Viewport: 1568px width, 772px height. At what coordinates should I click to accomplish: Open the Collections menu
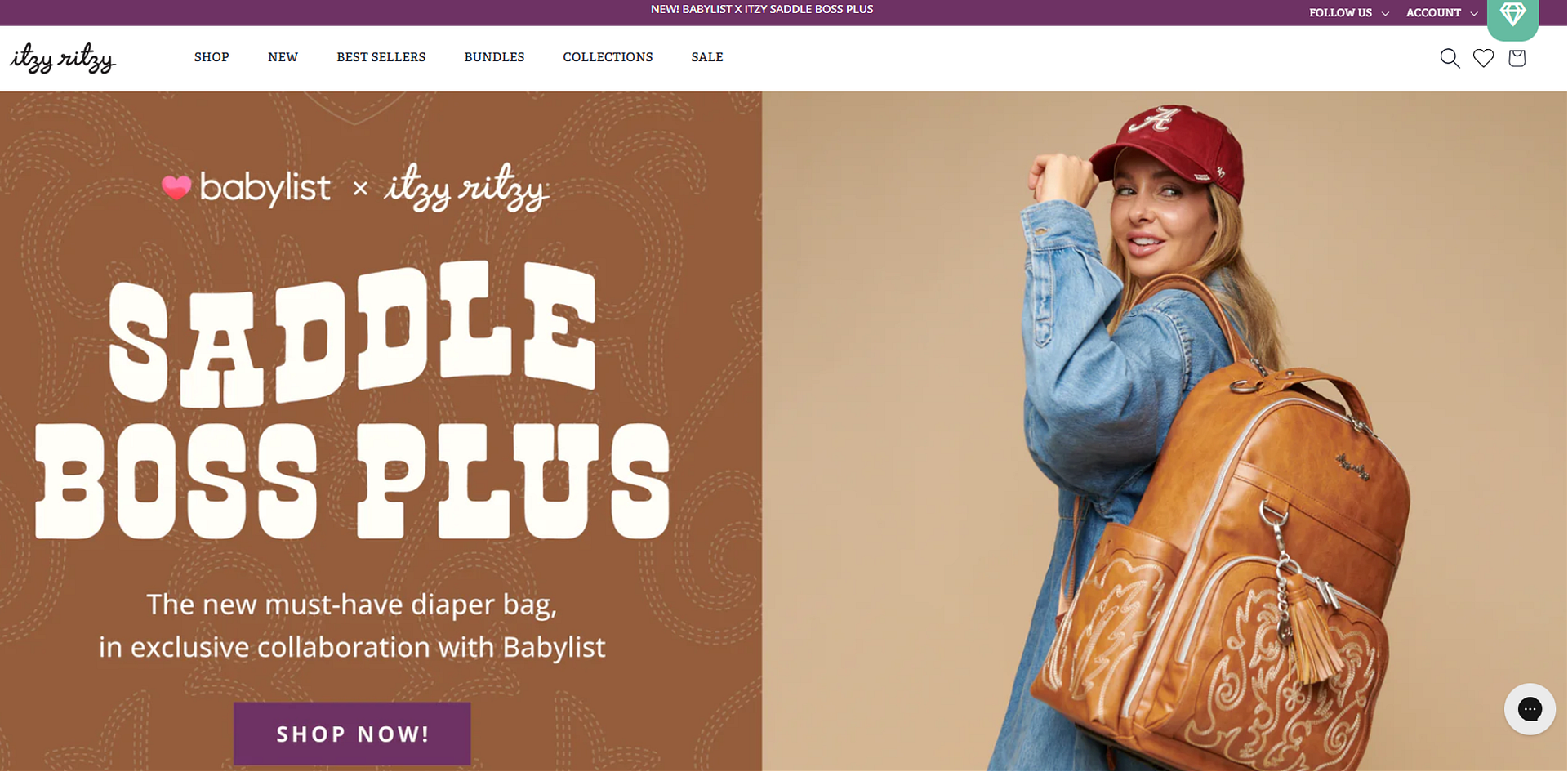coord(608,57)
